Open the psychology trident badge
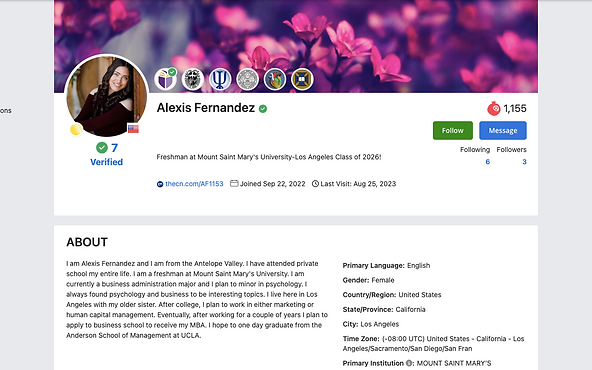 coord(220,79)
